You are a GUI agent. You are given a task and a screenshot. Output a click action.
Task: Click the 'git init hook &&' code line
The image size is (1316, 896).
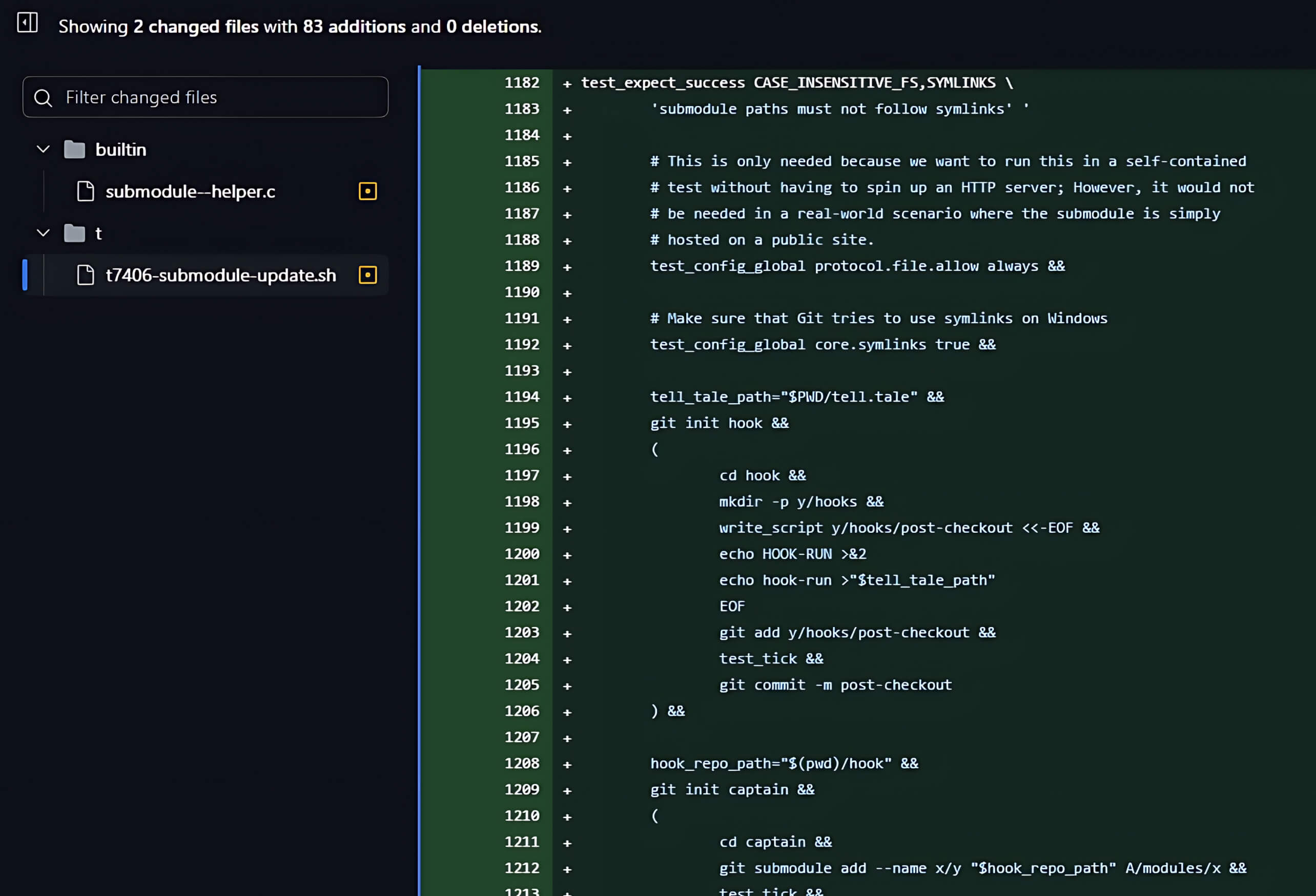(x=719, y=423)
